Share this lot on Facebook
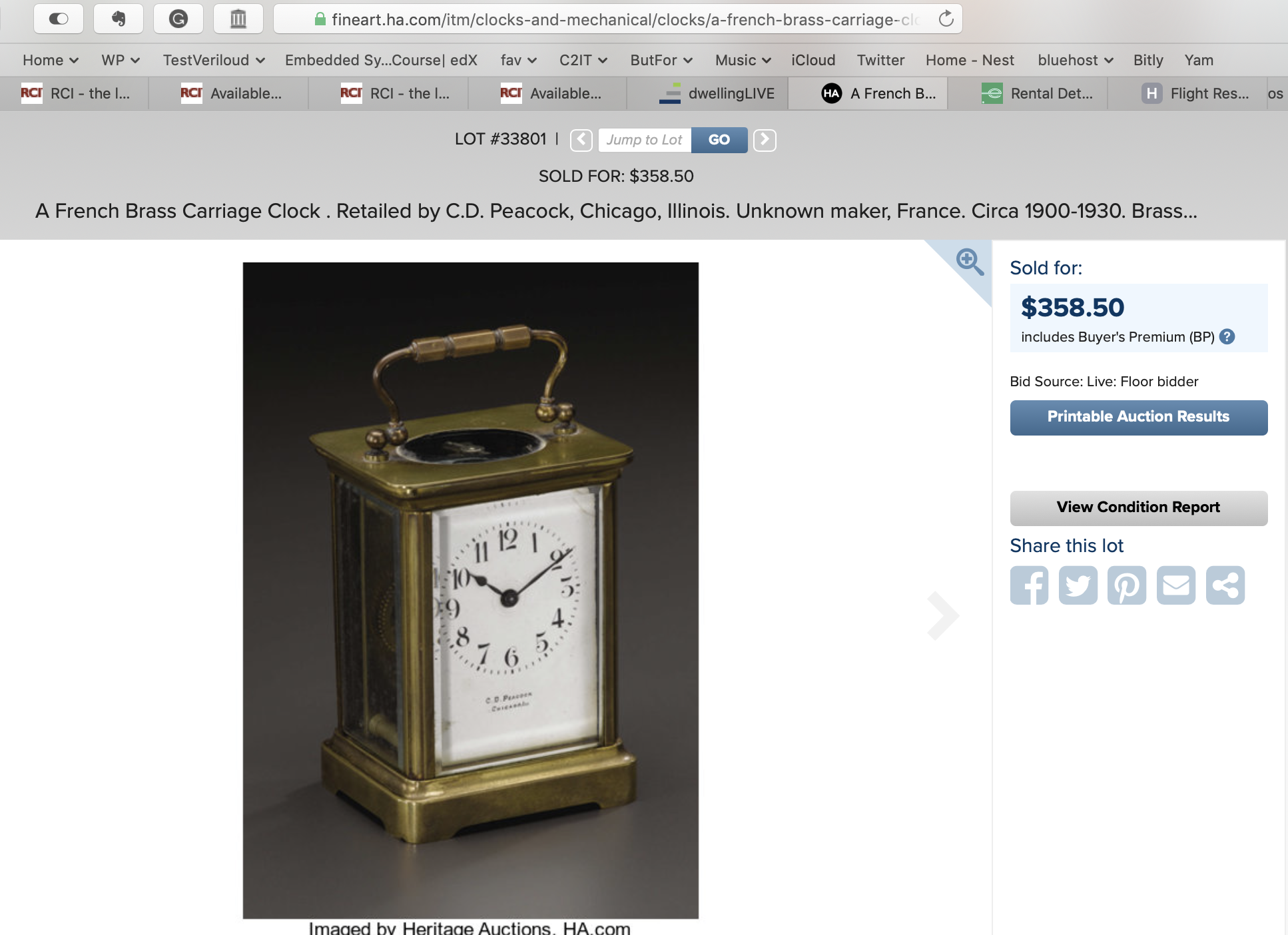This screenshot has height=935, width=1288. point(1029,585)
